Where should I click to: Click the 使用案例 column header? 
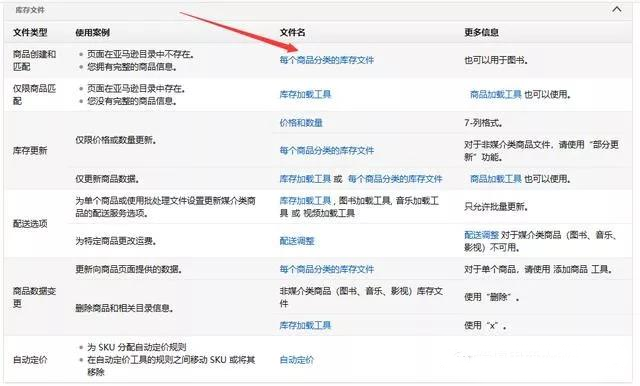point(92,33)
